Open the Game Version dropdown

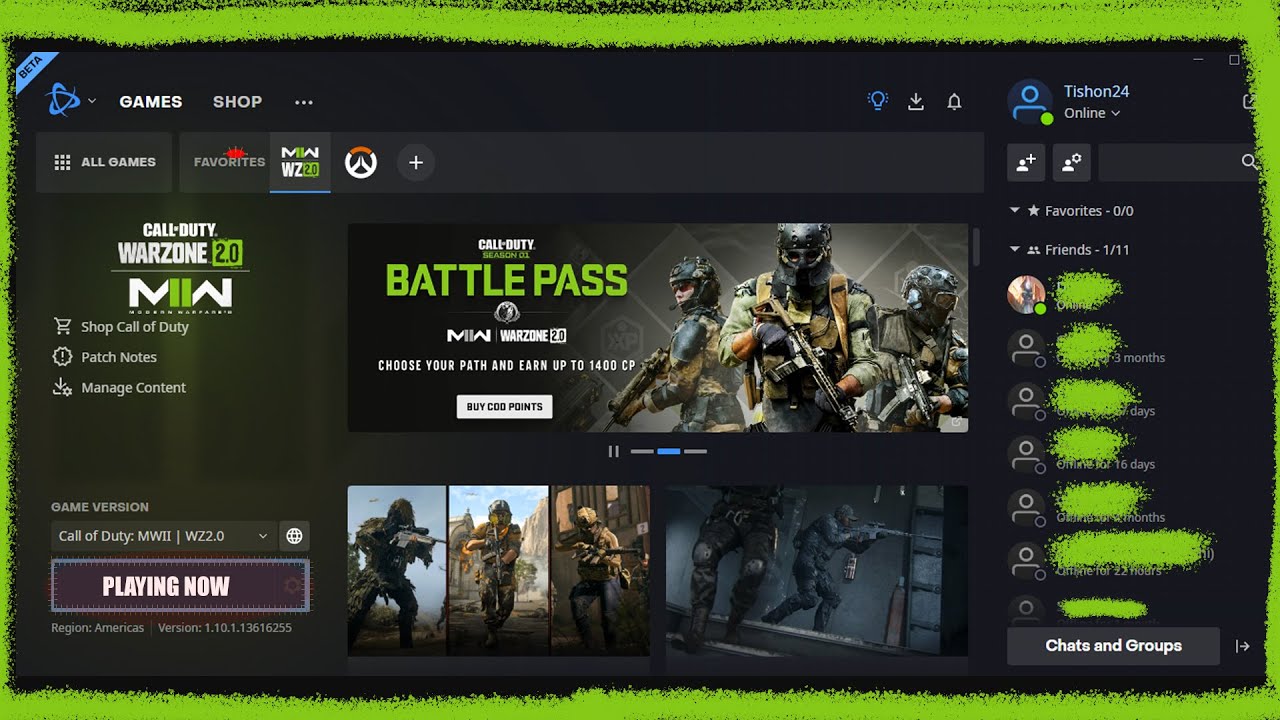[x=163, y=536]
